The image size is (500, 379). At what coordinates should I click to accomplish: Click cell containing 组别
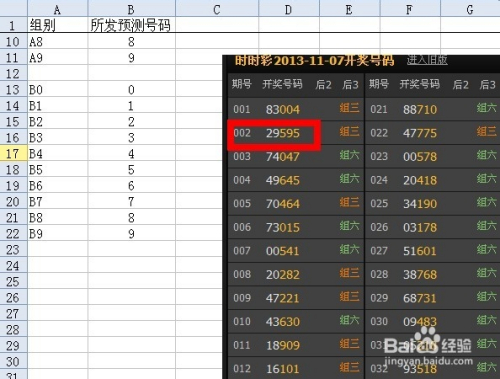pyautogui.click(x=58, y=25)
